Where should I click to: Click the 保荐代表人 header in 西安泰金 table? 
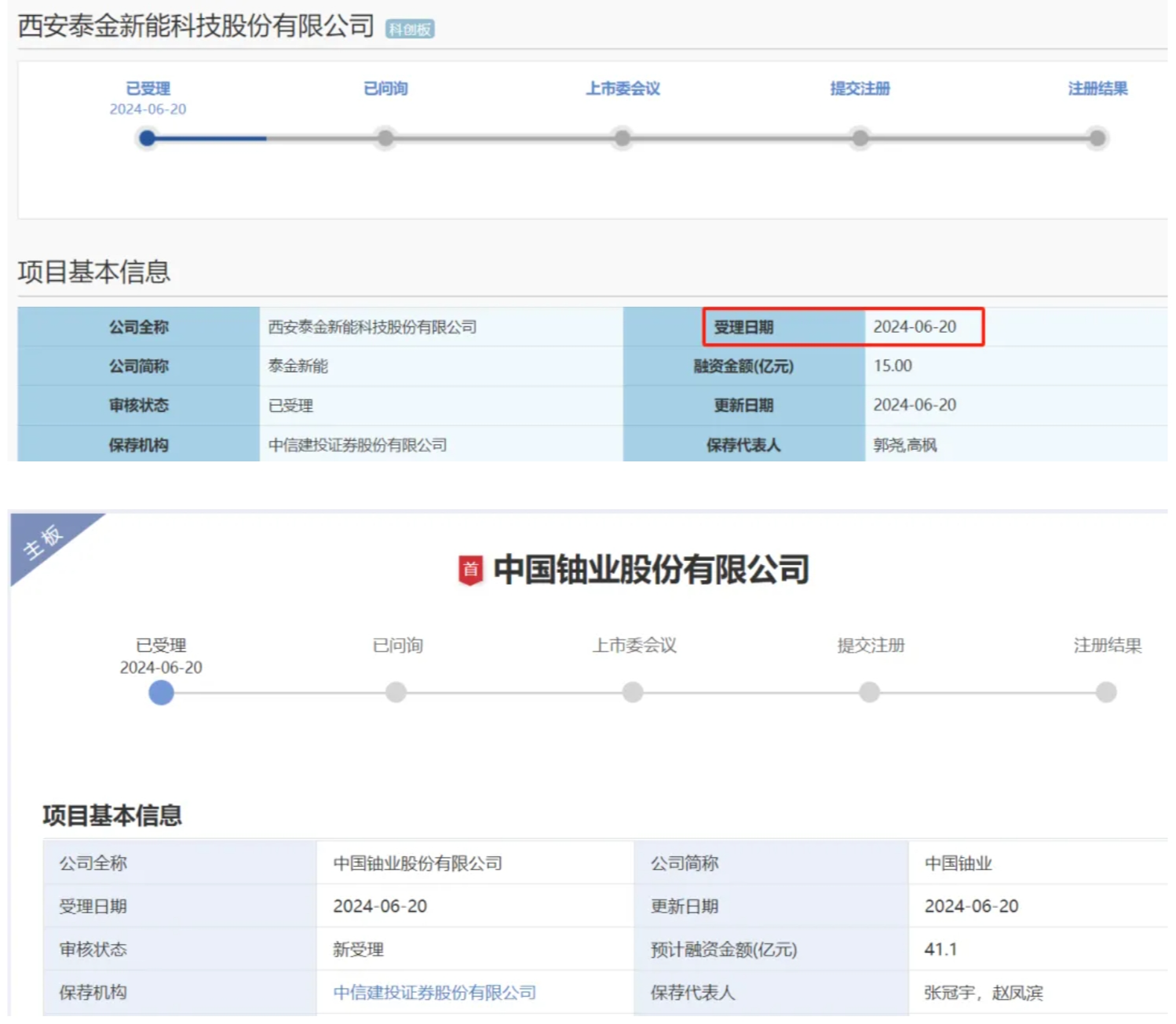(743, 444)
